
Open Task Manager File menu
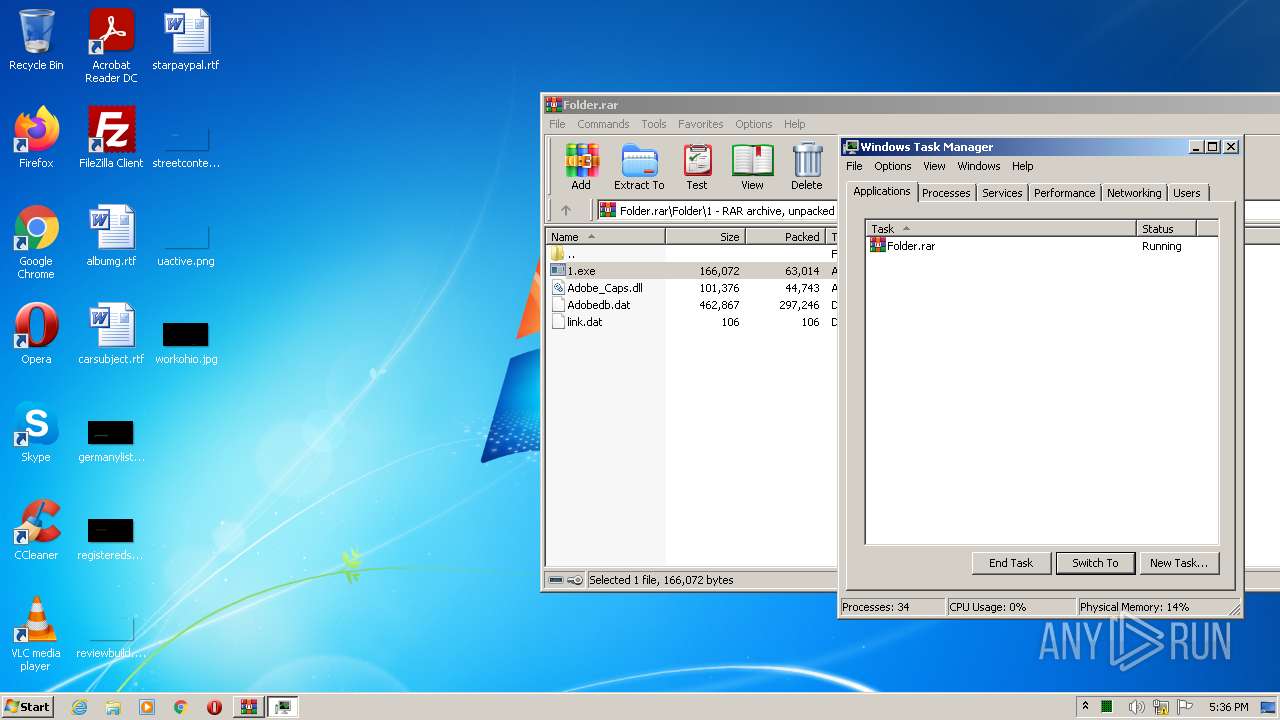tap(854, 166)
